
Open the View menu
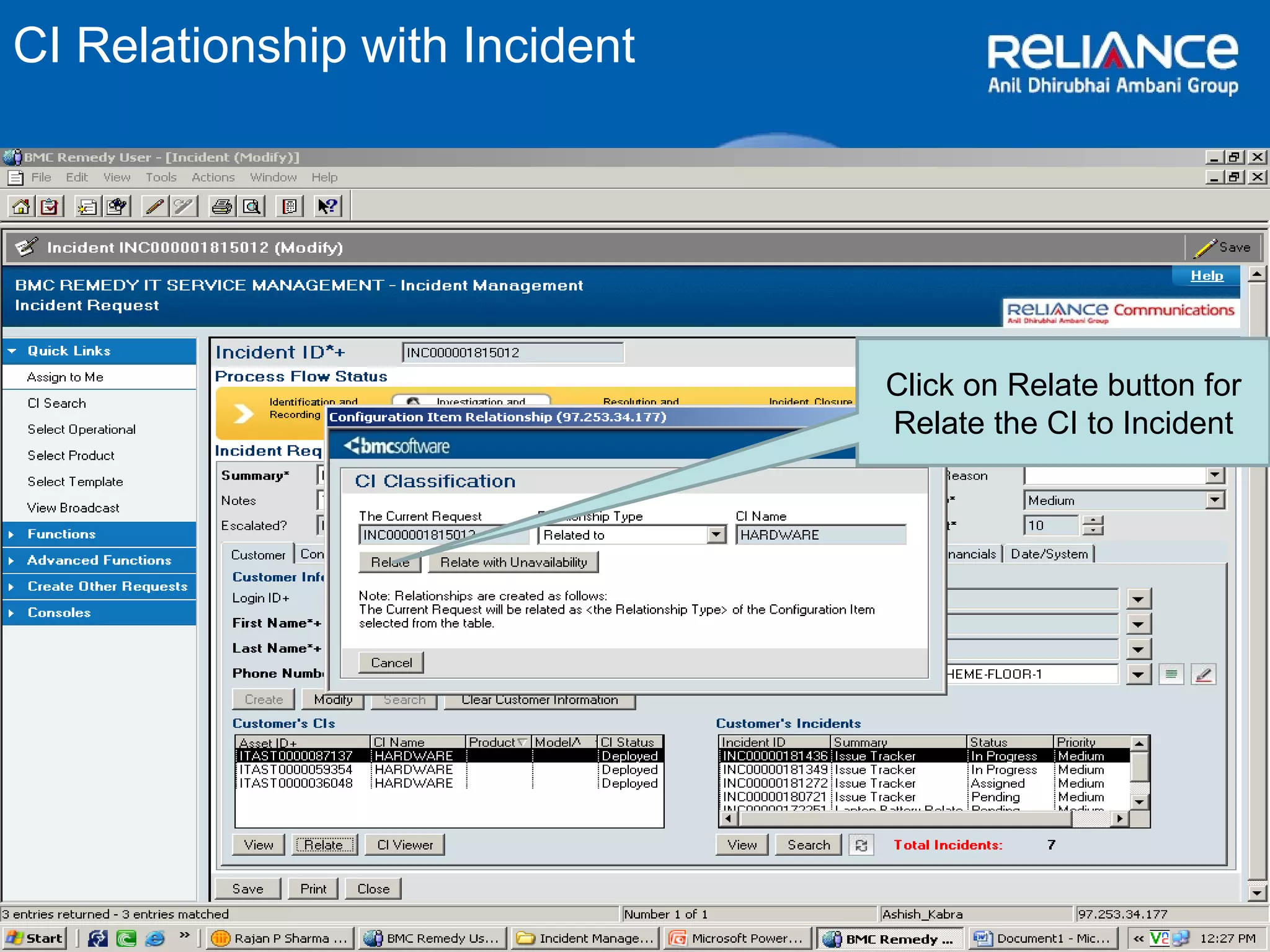(x=117, y=177)
